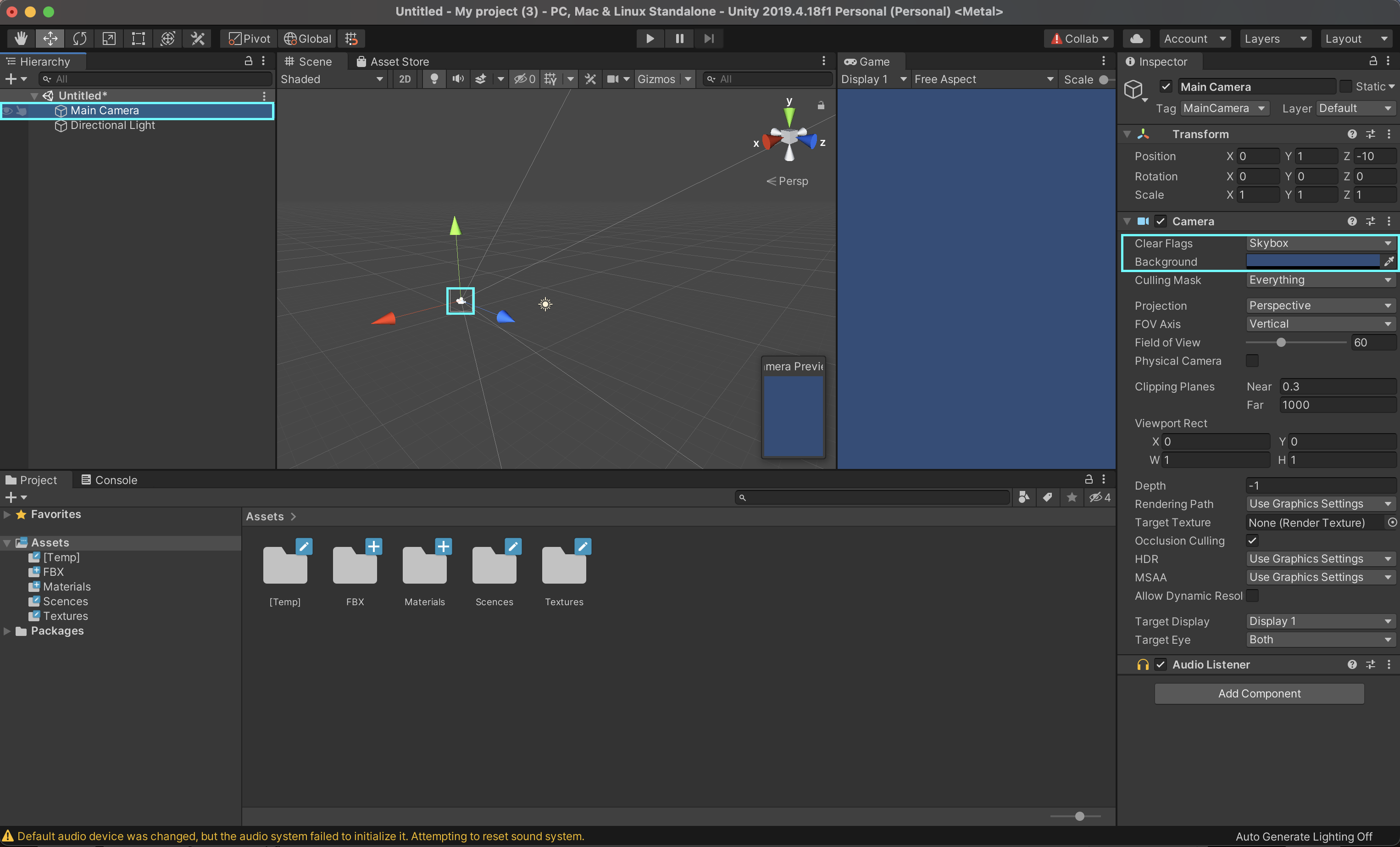This screenshot has height=847, width=1400.
Task: Toggle the Physical Camera checkbox
Action: click(1252, 361)
